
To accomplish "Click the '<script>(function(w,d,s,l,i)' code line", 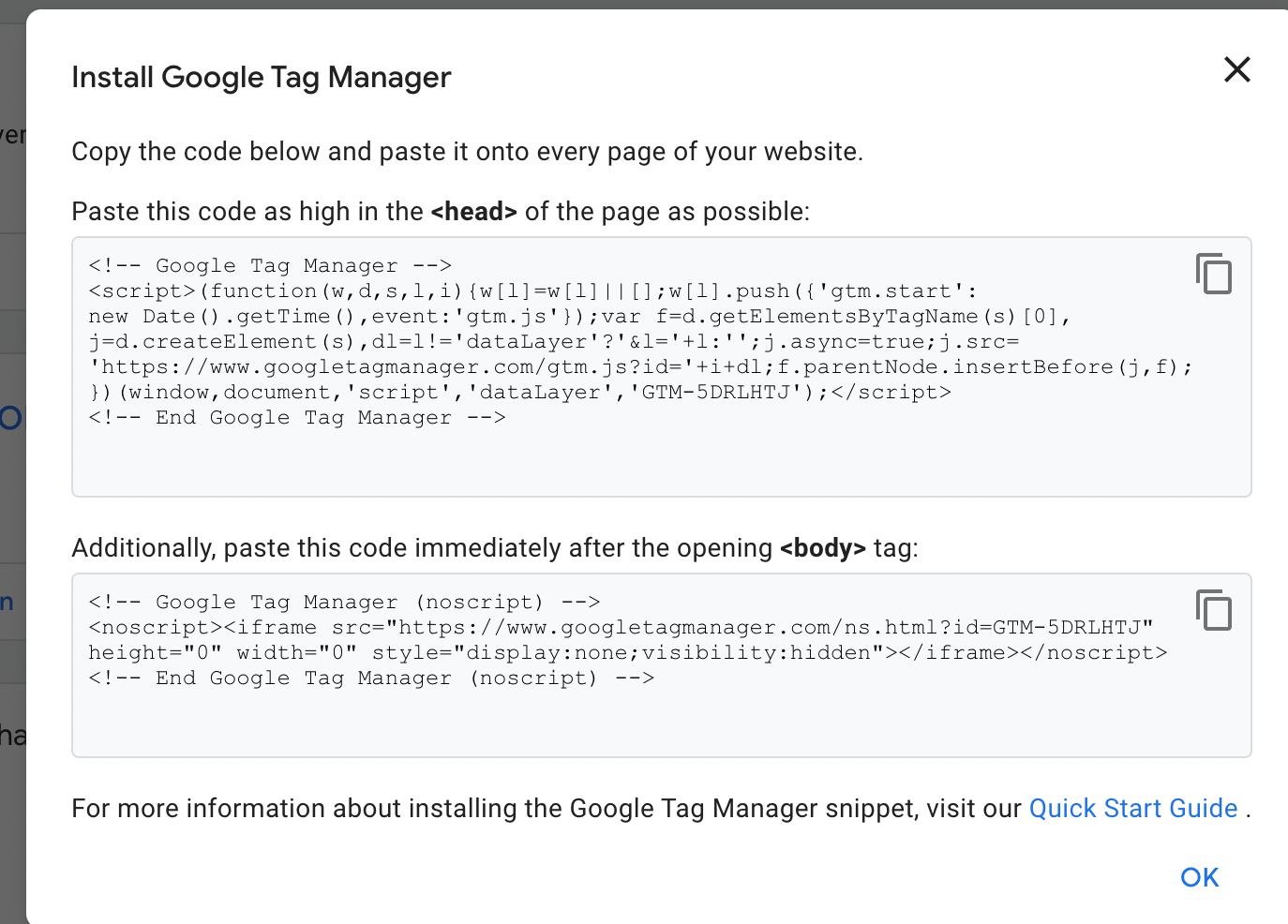I will tap(533, 291).
